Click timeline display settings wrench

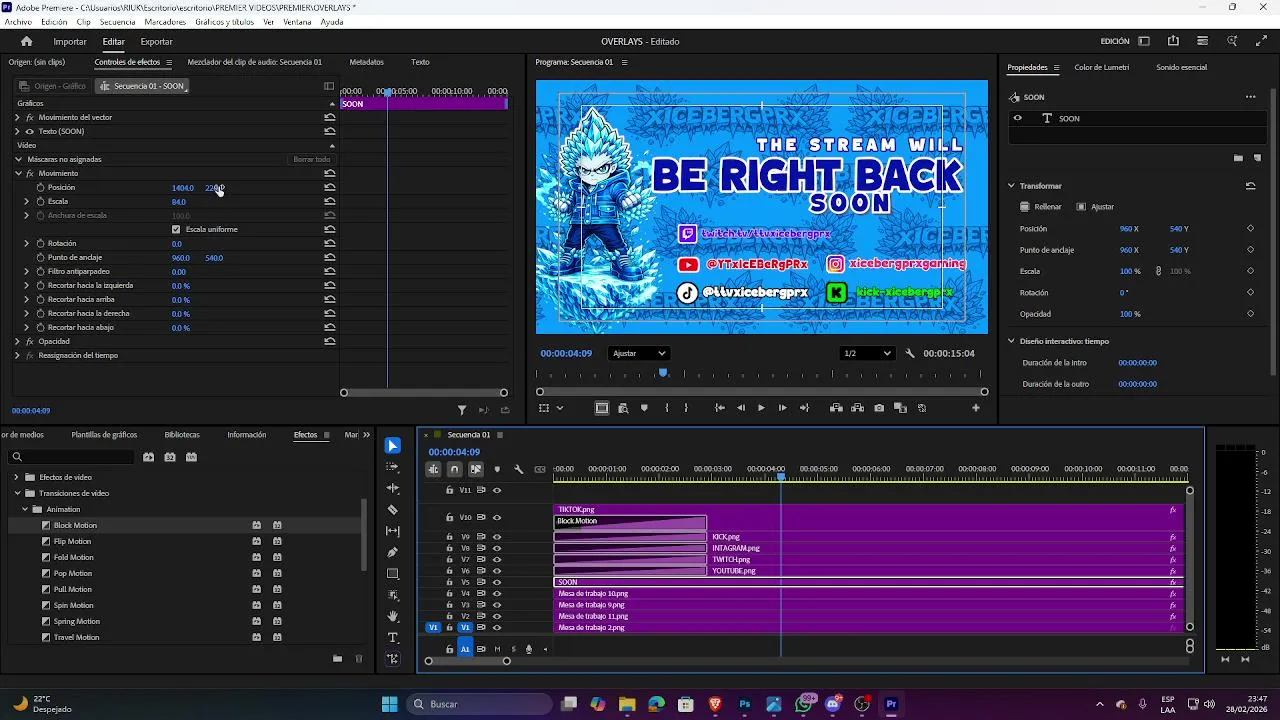coord(518,469)
